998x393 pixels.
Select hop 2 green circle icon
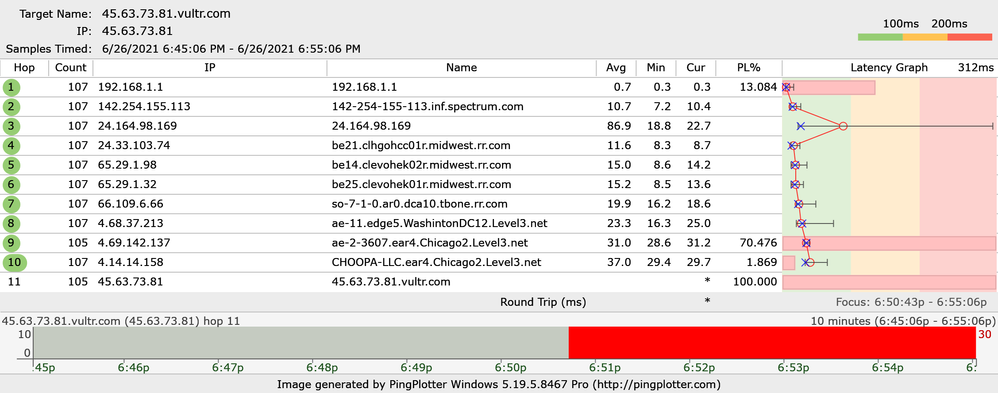point(11,106)
